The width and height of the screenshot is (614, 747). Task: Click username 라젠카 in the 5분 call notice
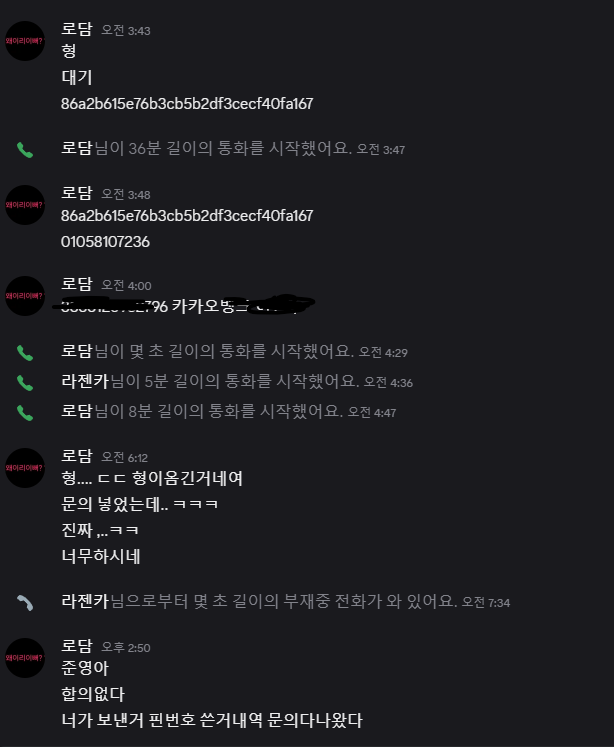tap(85, 381)
